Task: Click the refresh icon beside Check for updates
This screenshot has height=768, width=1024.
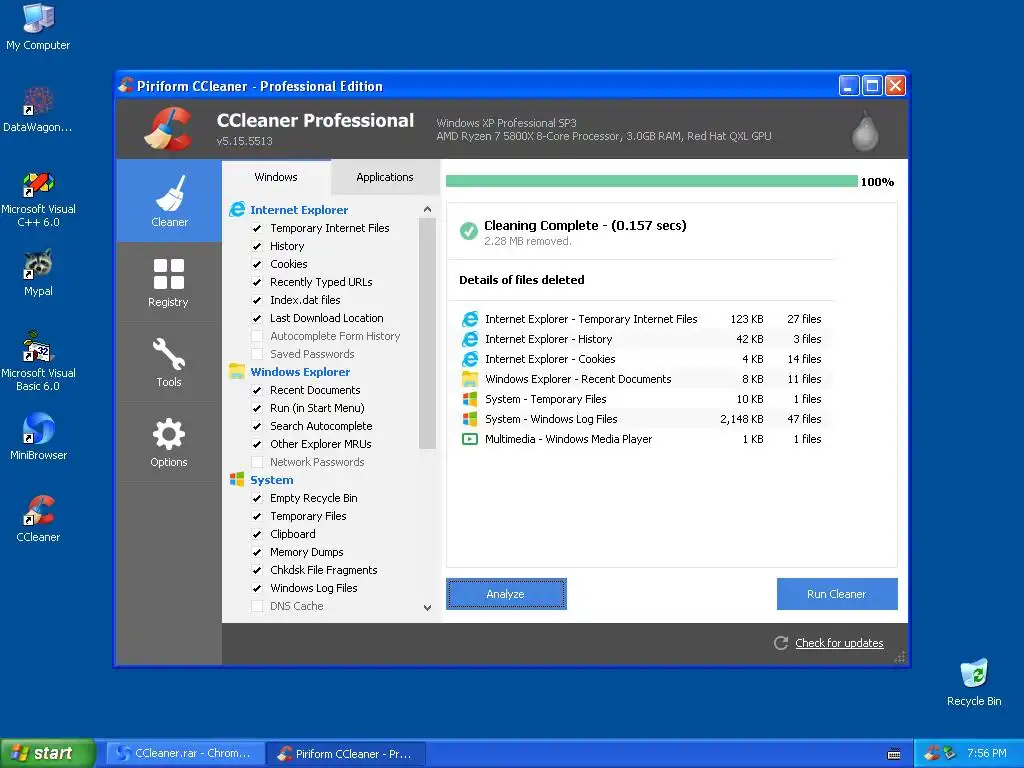Action: [x=781, y=643]
